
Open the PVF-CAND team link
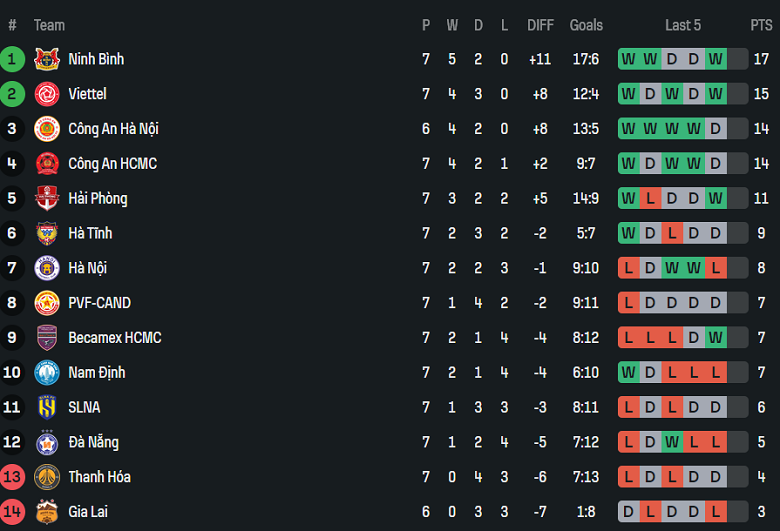(99, 303)
